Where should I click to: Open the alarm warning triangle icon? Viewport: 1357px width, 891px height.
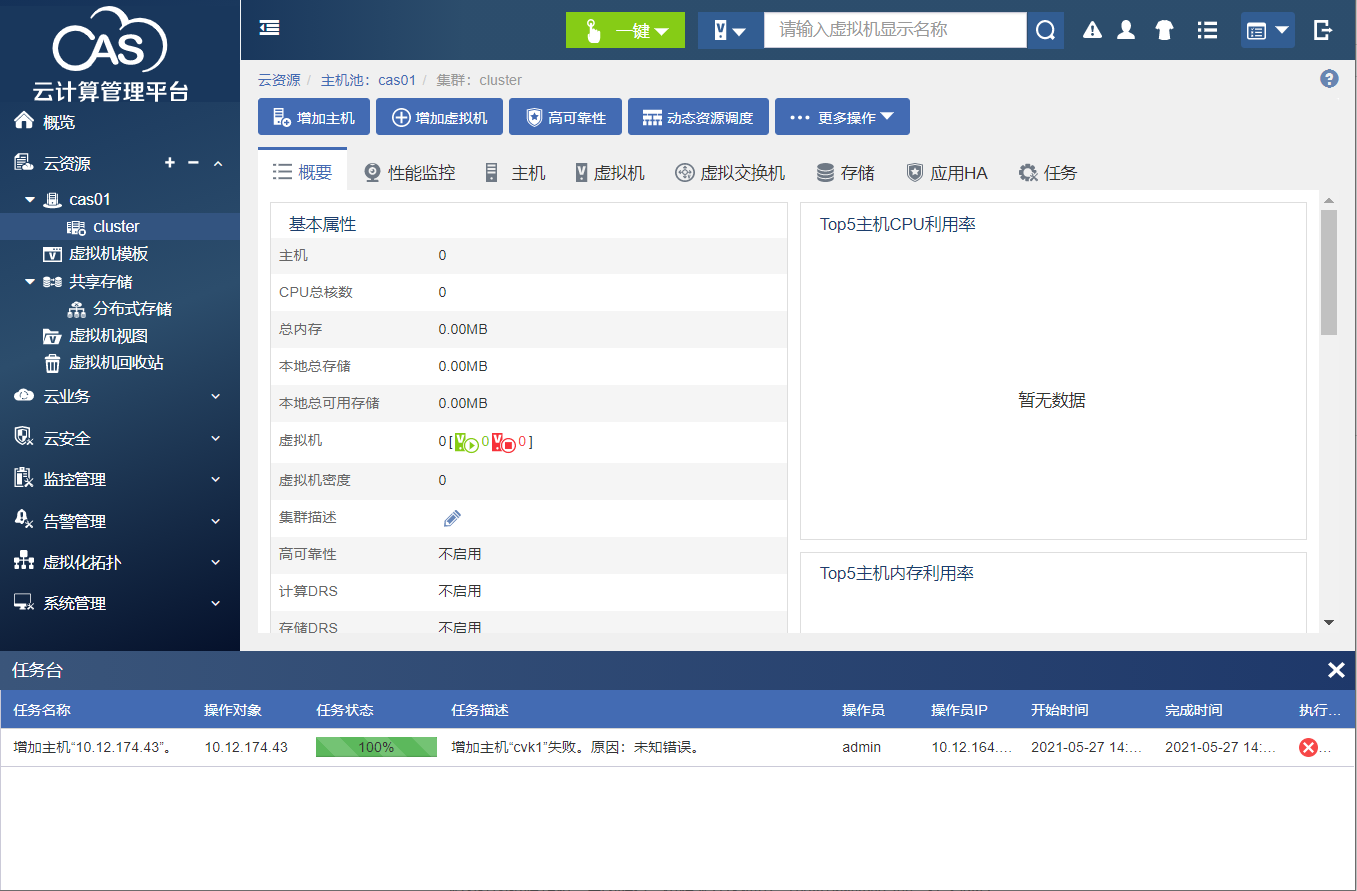[1093, 30]
